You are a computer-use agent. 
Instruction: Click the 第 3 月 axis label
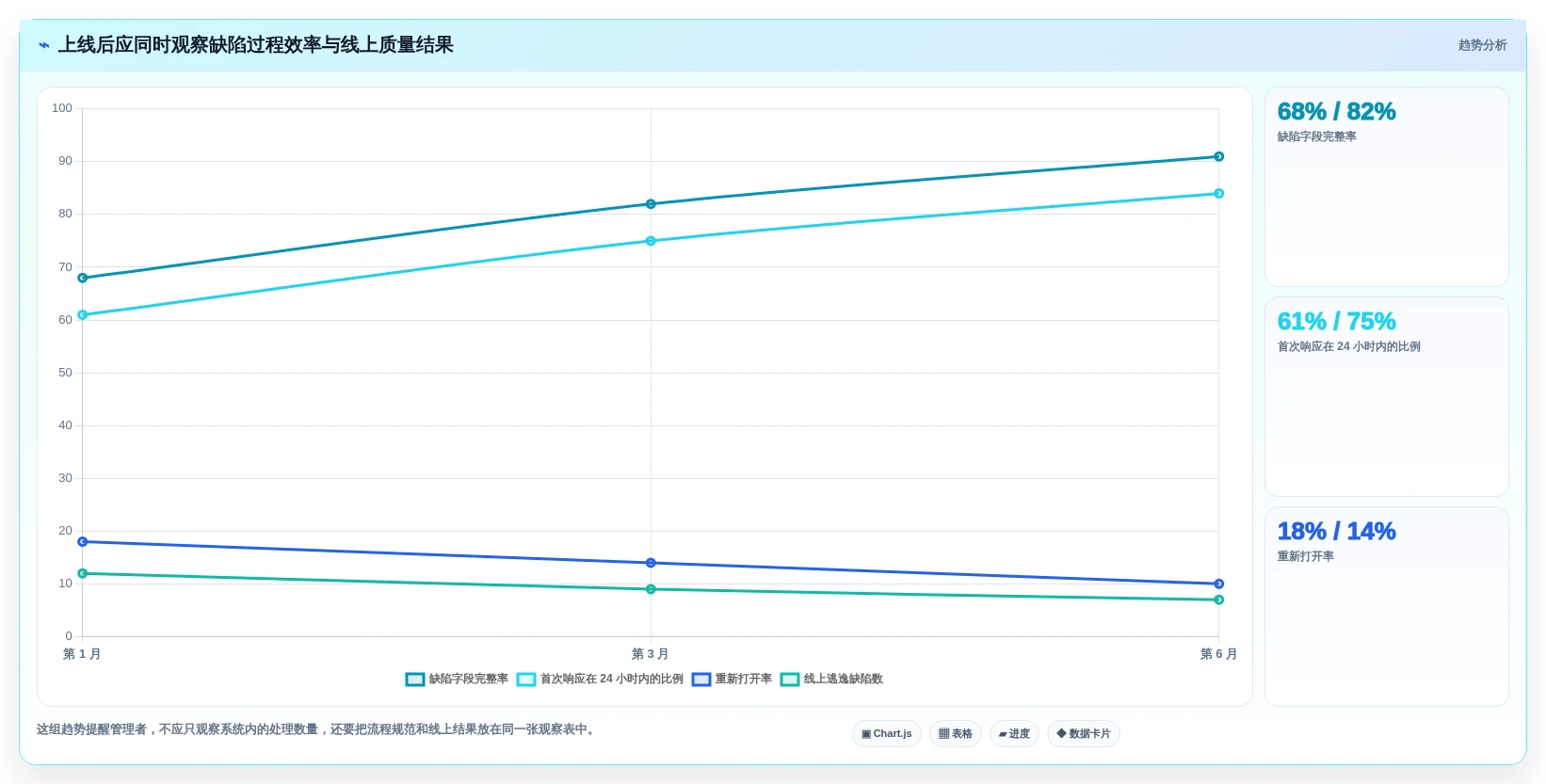651,654
